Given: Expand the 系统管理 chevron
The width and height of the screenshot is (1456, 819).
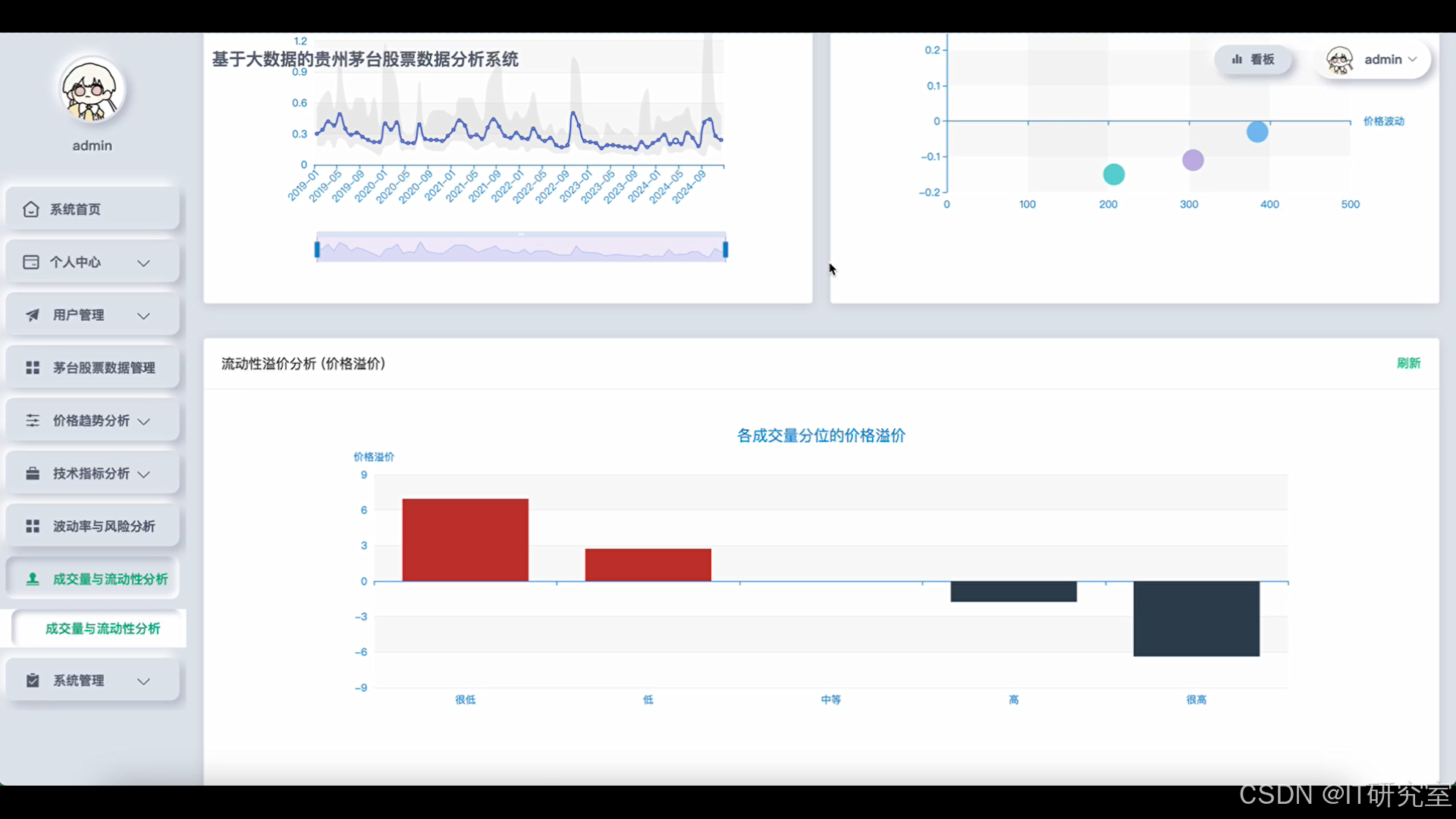Looking at the screenshot, I should coord(143,681).
